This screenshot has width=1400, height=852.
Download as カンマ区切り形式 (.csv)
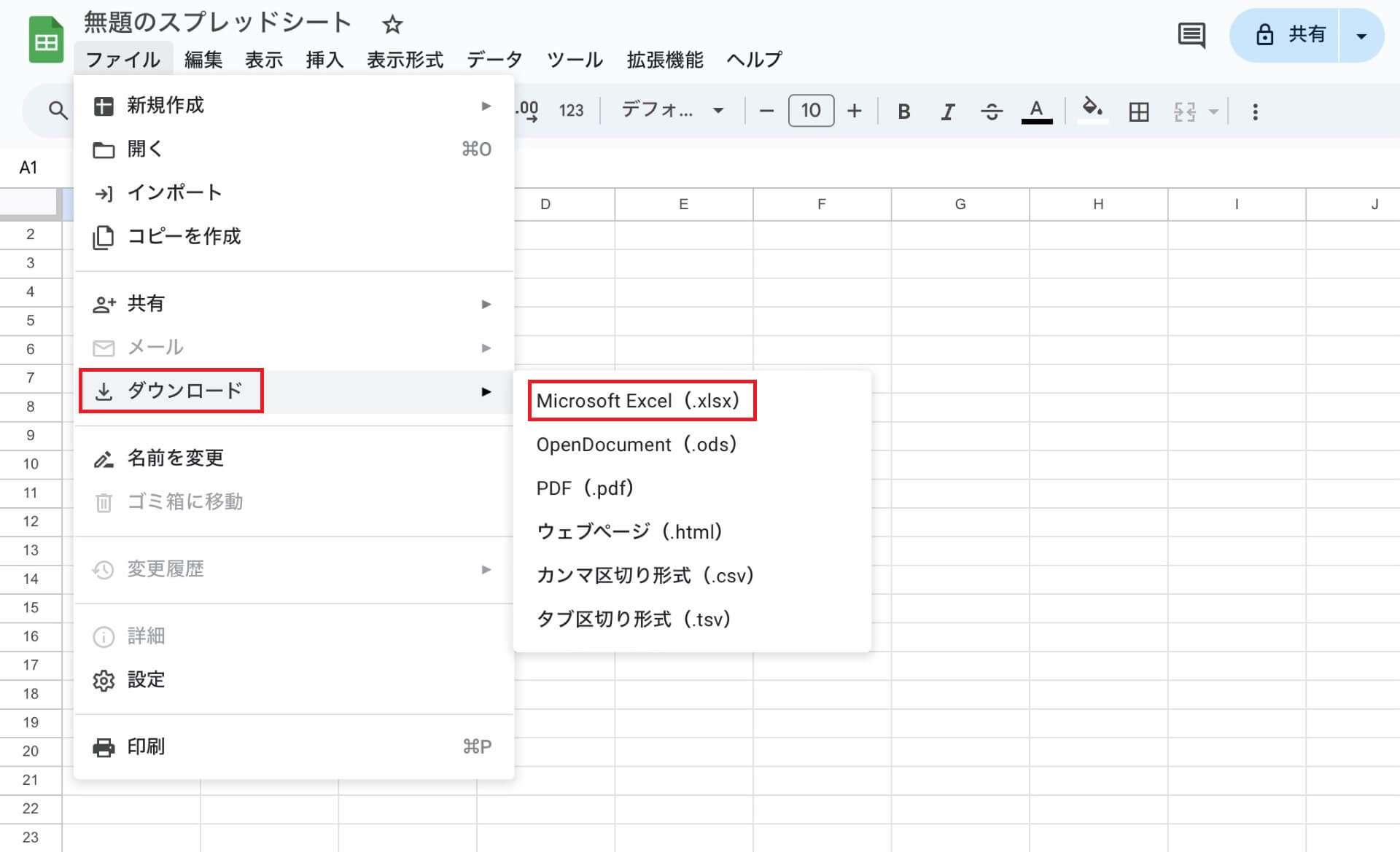tap(692, 576)
